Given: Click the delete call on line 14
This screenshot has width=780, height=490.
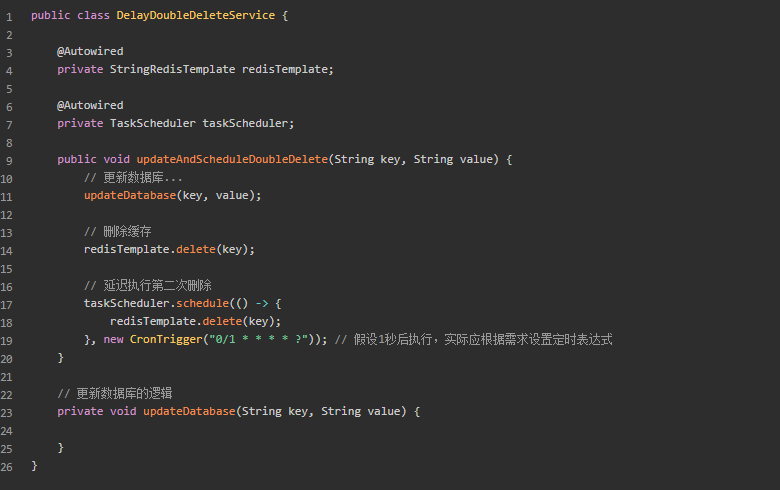Looking at the screenshot, I should [x=196, y=249].
